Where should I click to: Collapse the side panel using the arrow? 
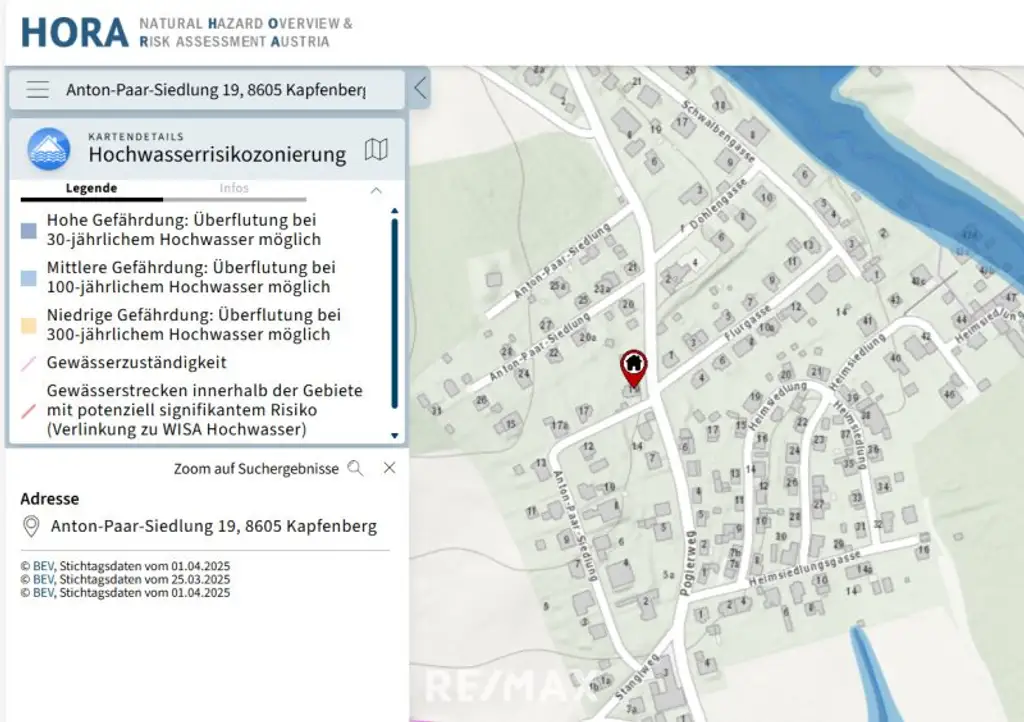click(420, 87)
